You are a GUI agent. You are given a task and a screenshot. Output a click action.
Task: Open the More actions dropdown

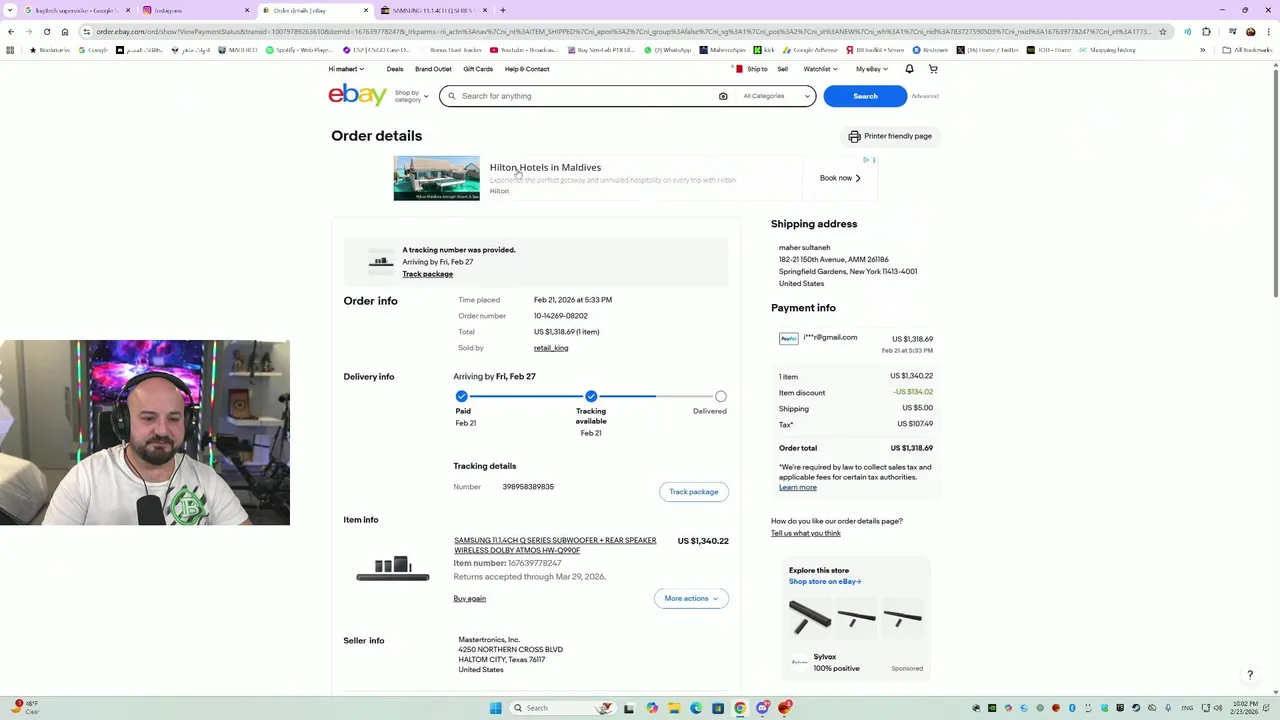pos(691,598)
